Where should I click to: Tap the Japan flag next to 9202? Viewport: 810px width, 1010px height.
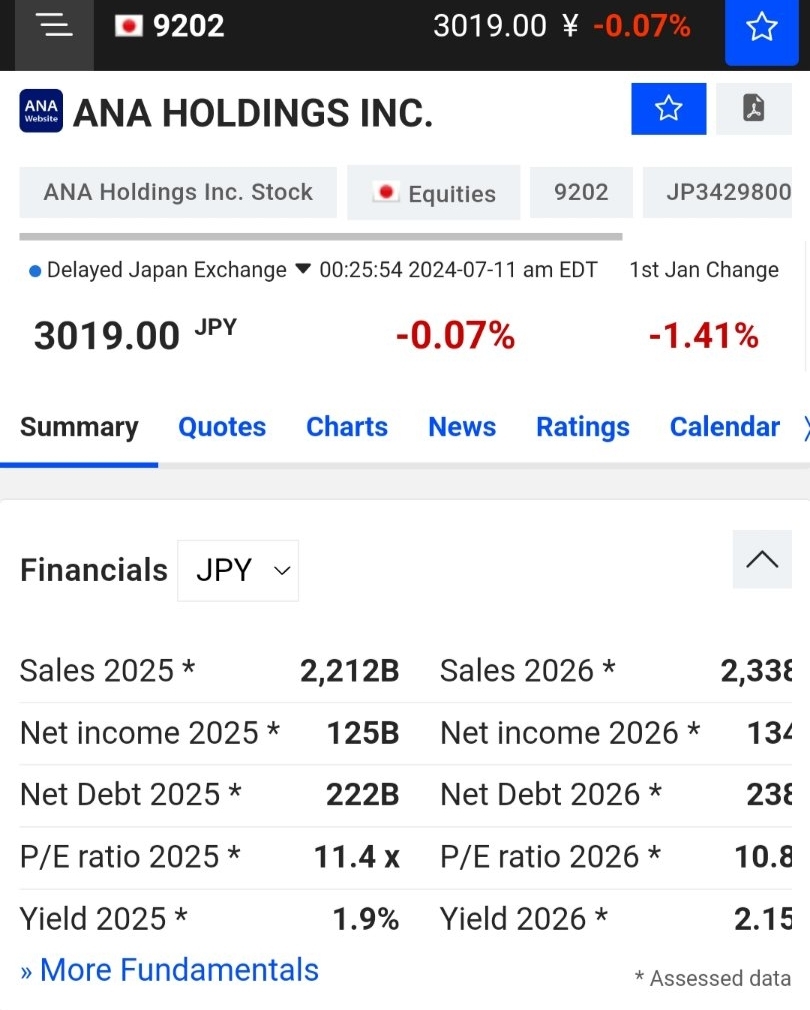129,26
